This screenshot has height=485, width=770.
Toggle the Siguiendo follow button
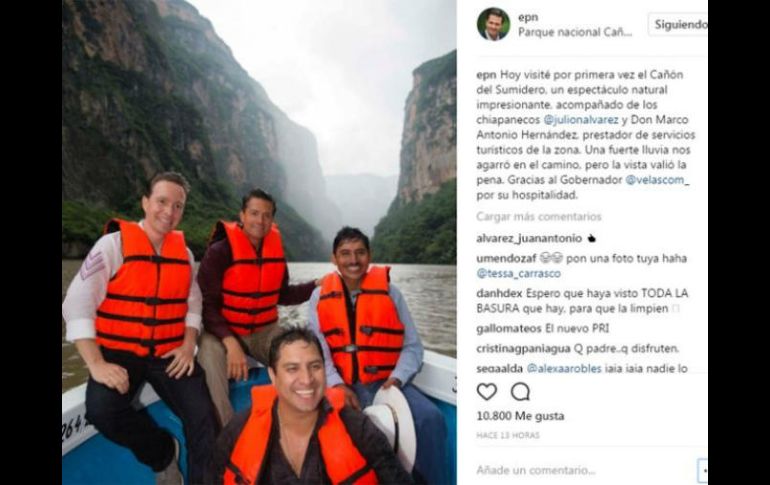click(678, 25)
